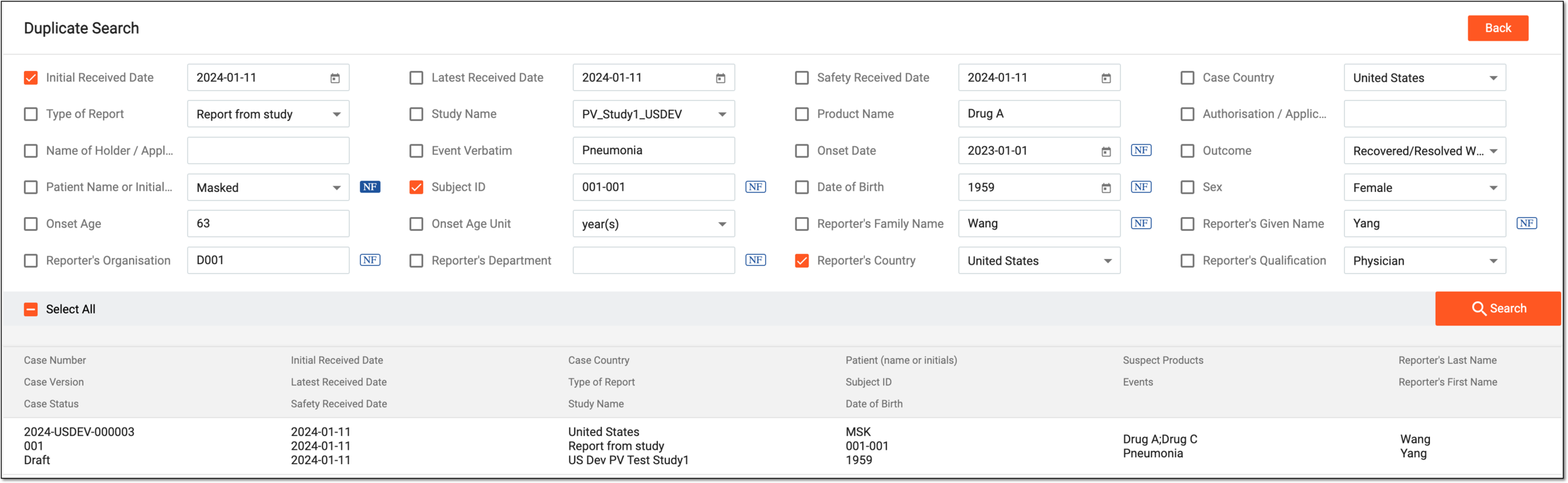Image resolution: width=1568 pixels, height=483 pixels.
Task: Toggle NF flag beside Onset Date field
Action: tap(1141, 151)
